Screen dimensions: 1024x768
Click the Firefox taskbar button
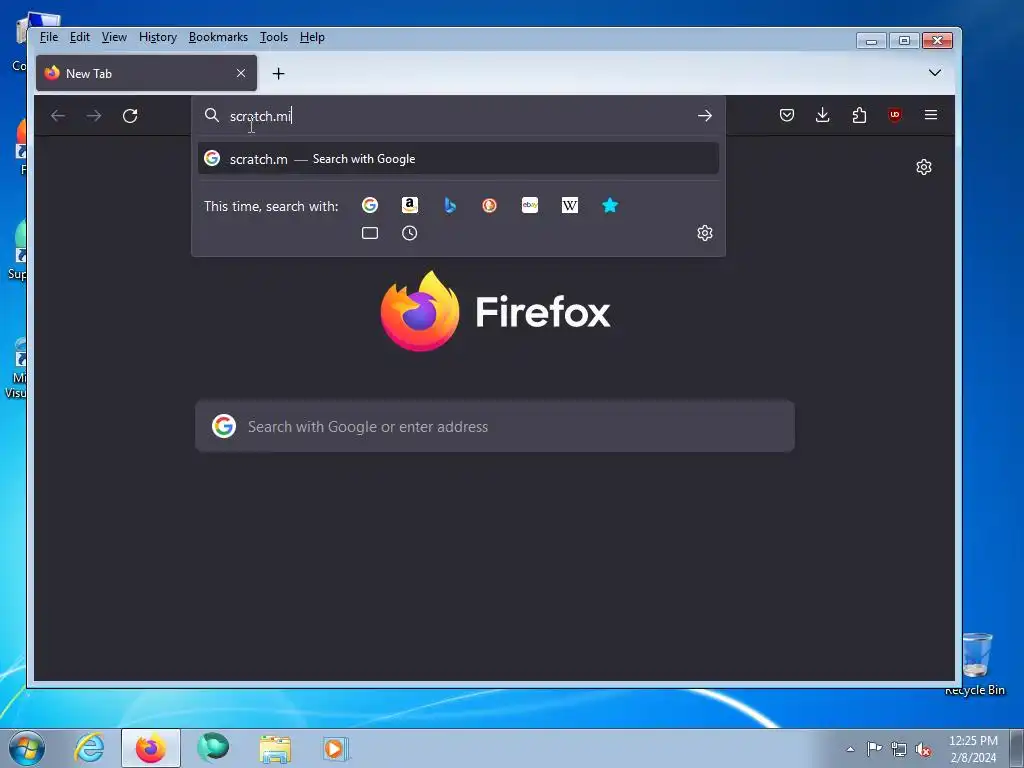coord(151,748)
